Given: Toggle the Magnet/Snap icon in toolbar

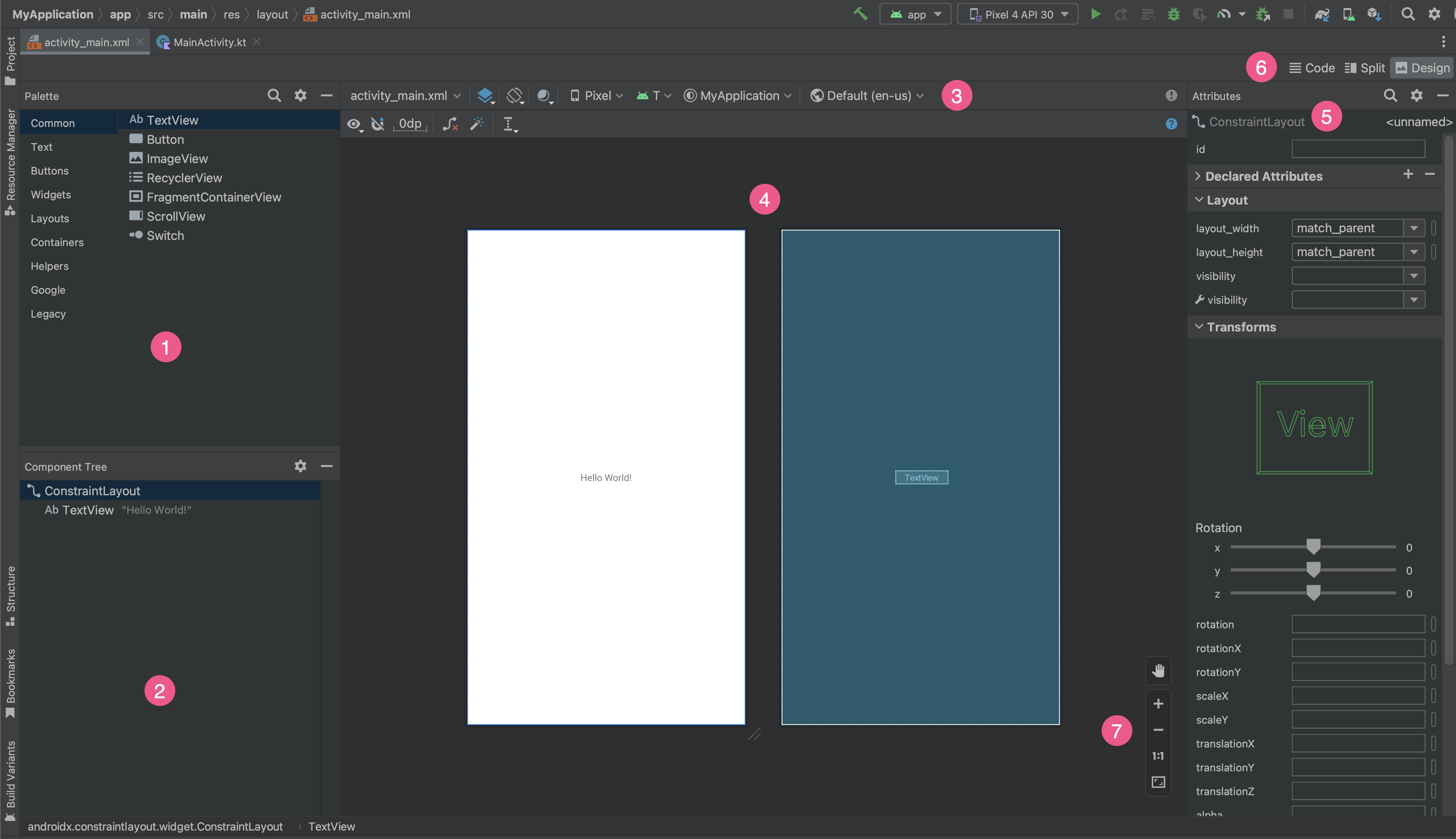Looking at the screenshot, I should pyautogui.click(x=378, y=123).
